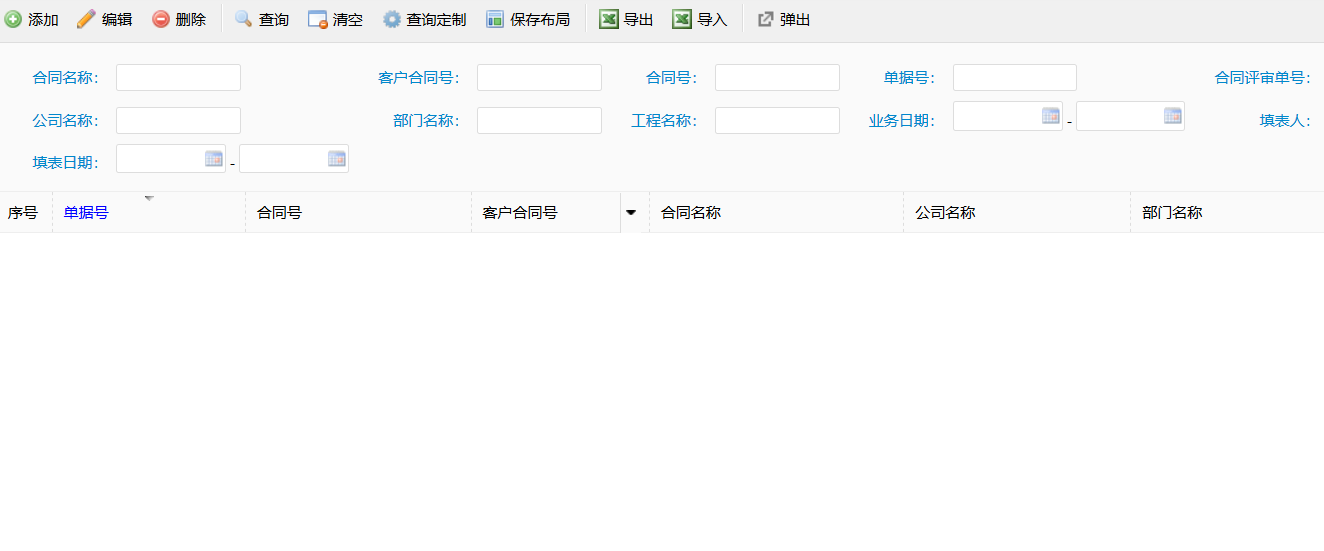This screenshot has height=551, width=1324.
Task: Click the 编辑 button label
Action: point(117,20)
